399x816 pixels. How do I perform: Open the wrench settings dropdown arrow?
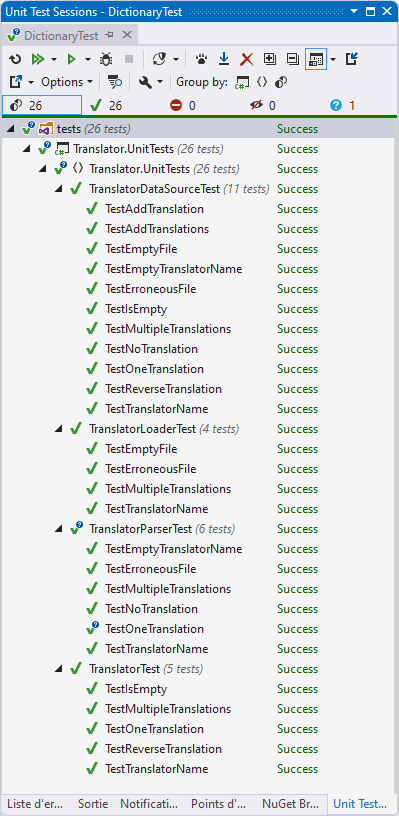pyautogui.click(x=160, y=82)
